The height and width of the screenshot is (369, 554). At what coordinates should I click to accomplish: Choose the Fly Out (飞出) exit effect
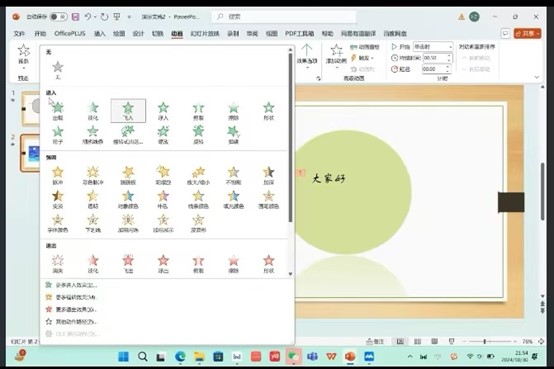pos(128,264)
